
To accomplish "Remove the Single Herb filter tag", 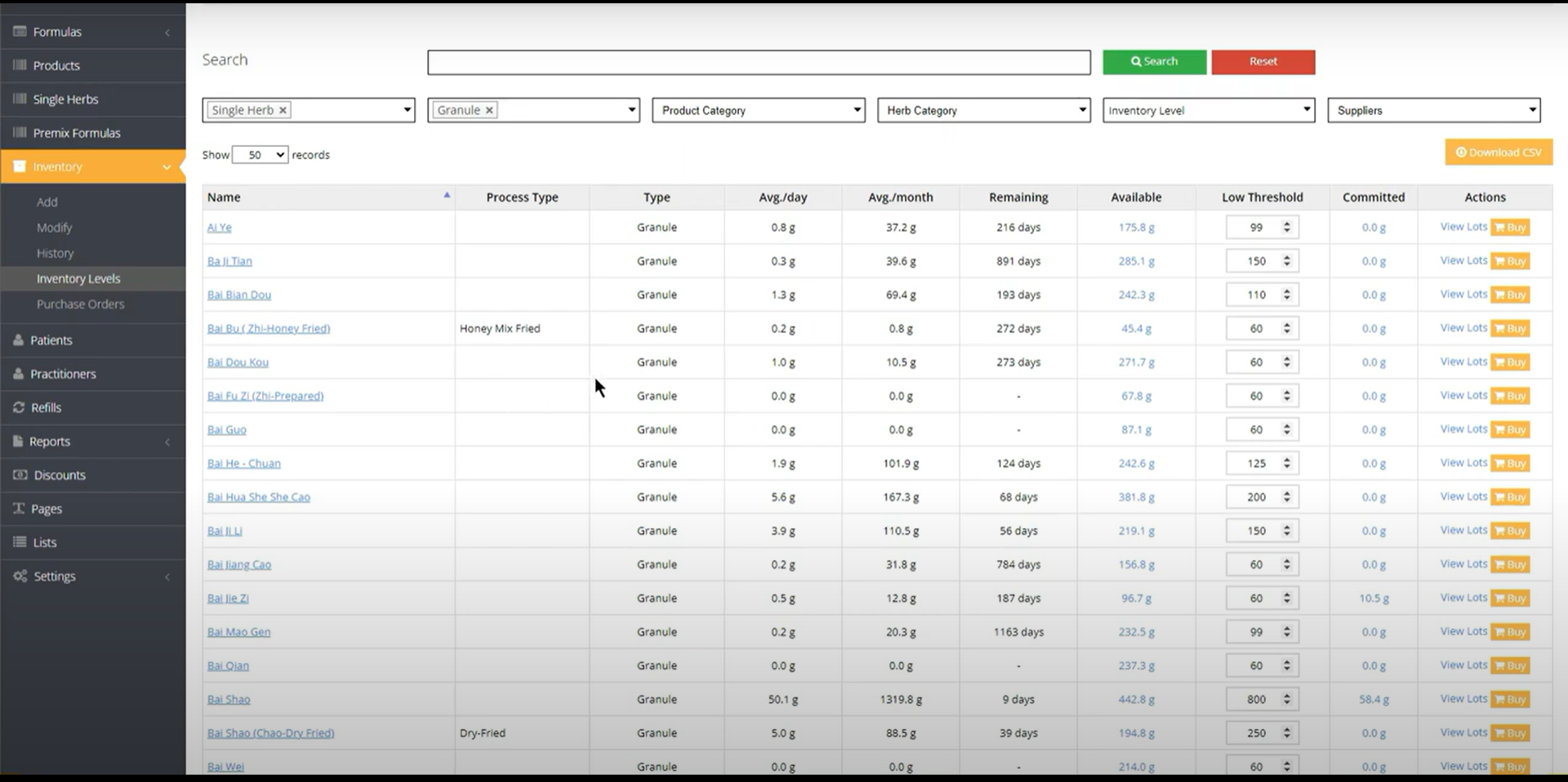I will click(283, 110).
